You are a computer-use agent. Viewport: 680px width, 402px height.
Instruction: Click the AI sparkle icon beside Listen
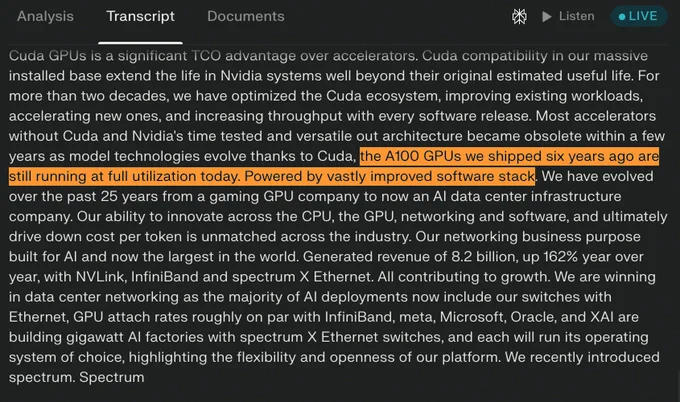point(519,16)
